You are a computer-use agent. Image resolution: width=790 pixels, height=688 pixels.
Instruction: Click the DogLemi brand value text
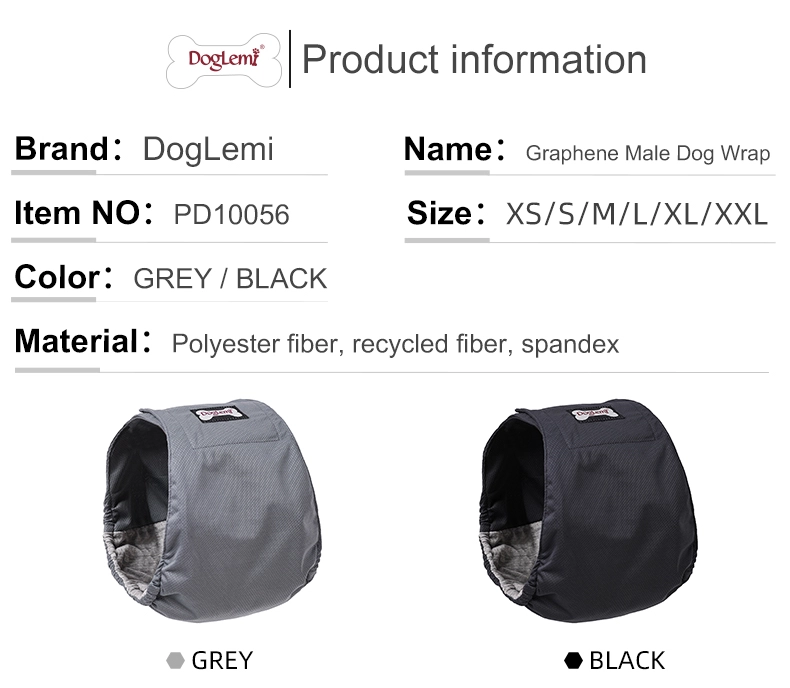click(x=208, y=150)
